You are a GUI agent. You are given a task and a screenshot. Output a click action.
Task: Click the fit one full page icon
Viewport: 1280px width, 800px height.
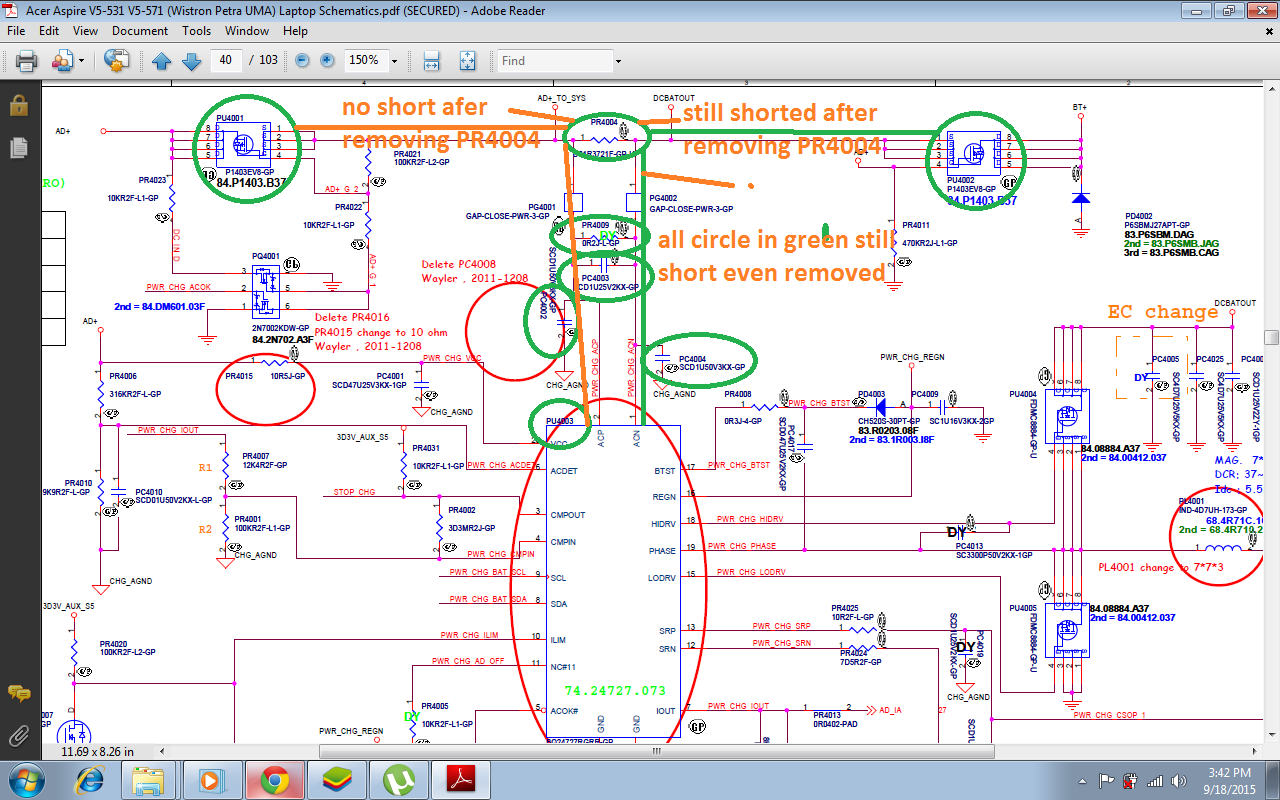pos(466,61)
